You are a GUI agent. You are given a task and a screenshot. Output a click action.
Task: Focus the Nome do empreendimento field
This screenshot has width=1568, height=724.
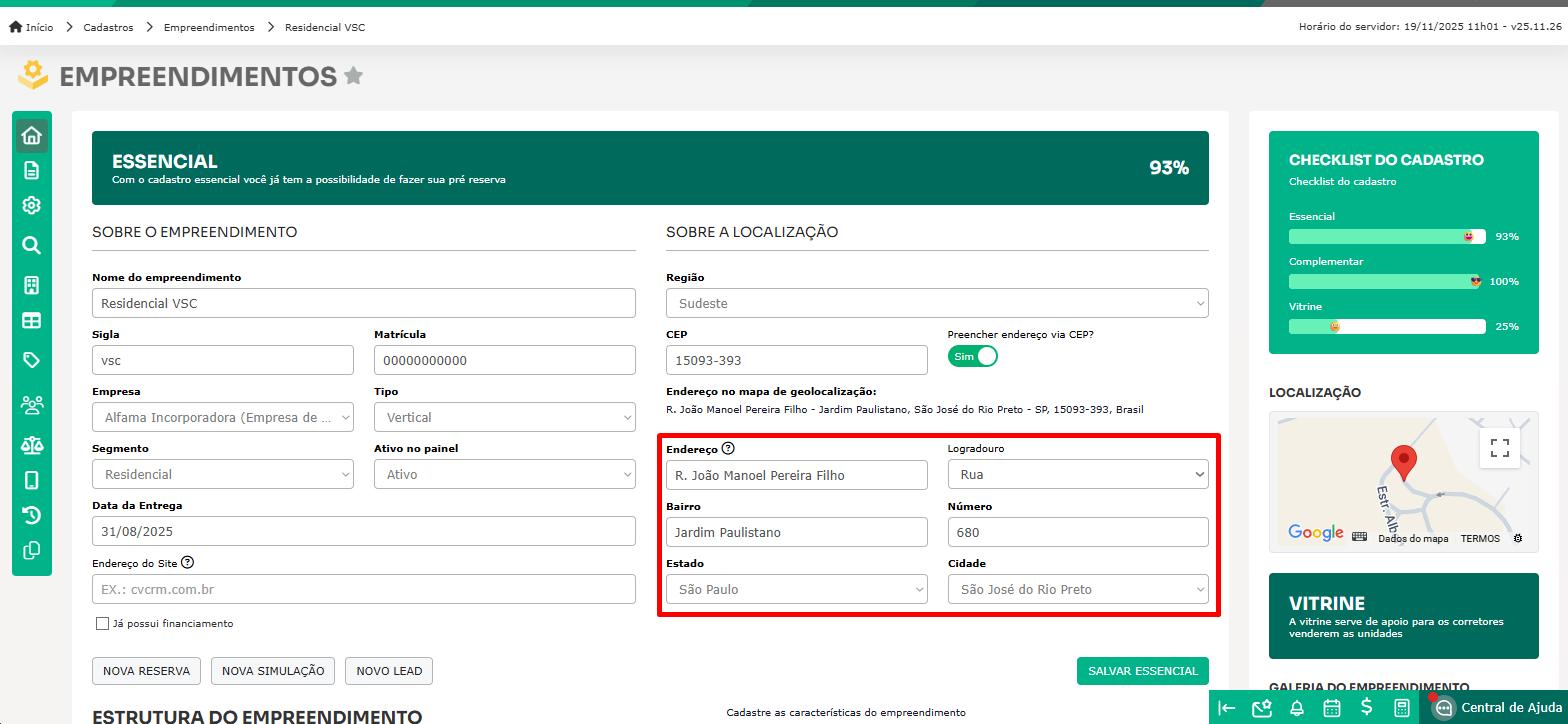(x=364, y=303)
